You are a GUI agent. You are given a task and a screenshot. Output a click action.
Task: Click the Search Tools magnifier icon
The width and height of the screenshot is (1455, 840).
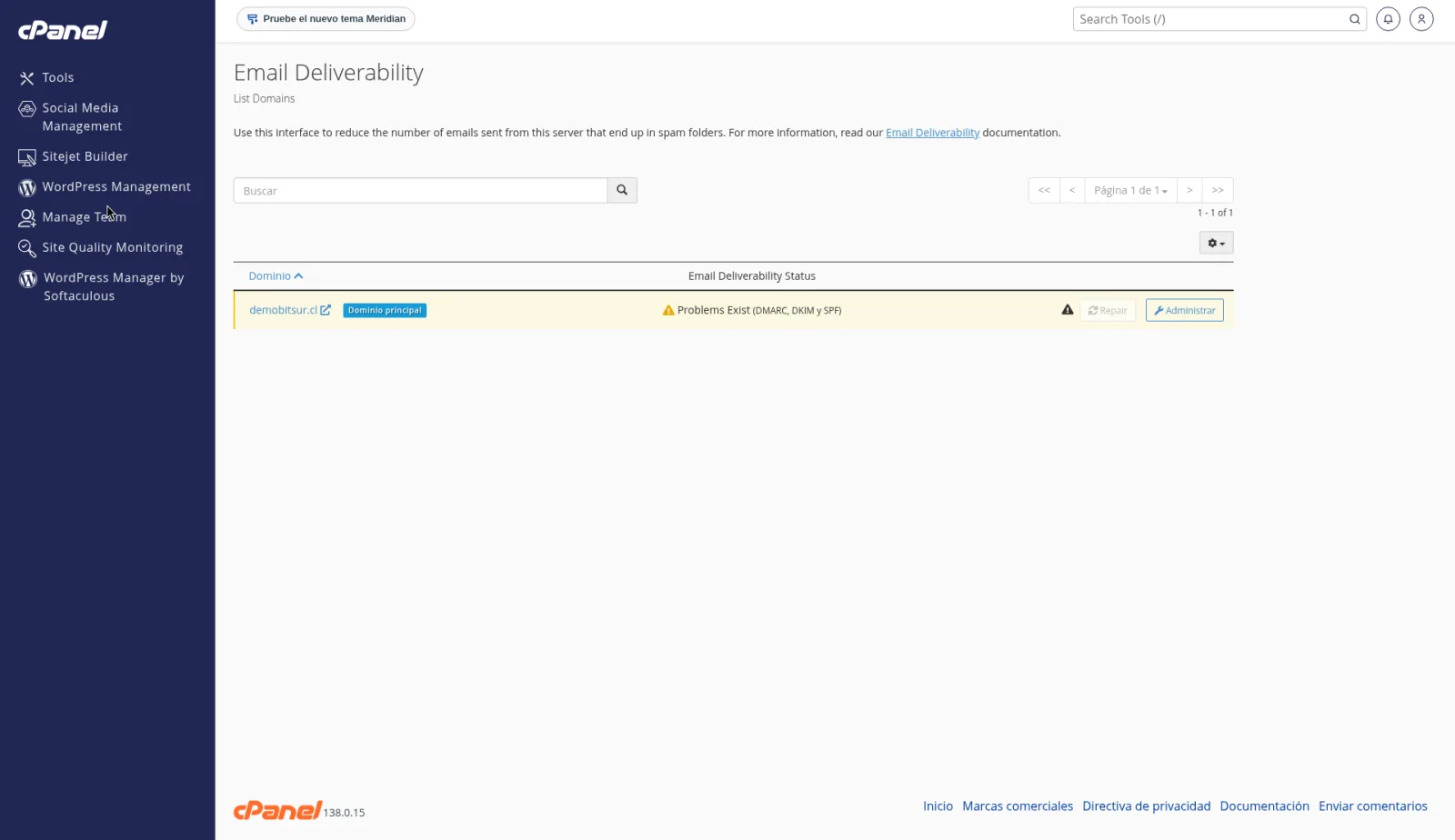point(1354,19)
